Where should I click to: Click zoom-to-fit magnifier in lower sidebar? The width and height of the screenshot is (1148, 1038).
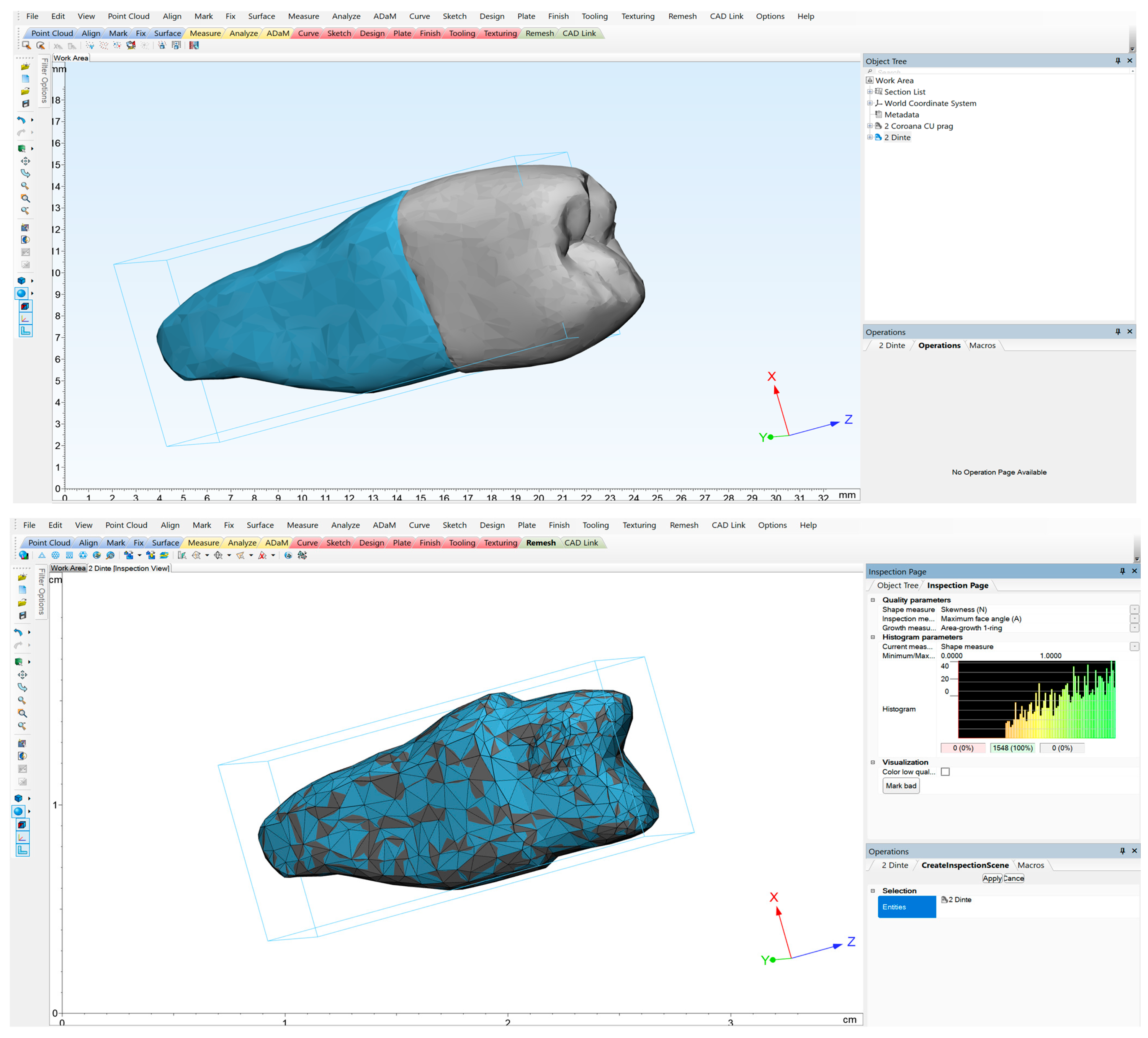click(x=22, y=713)
